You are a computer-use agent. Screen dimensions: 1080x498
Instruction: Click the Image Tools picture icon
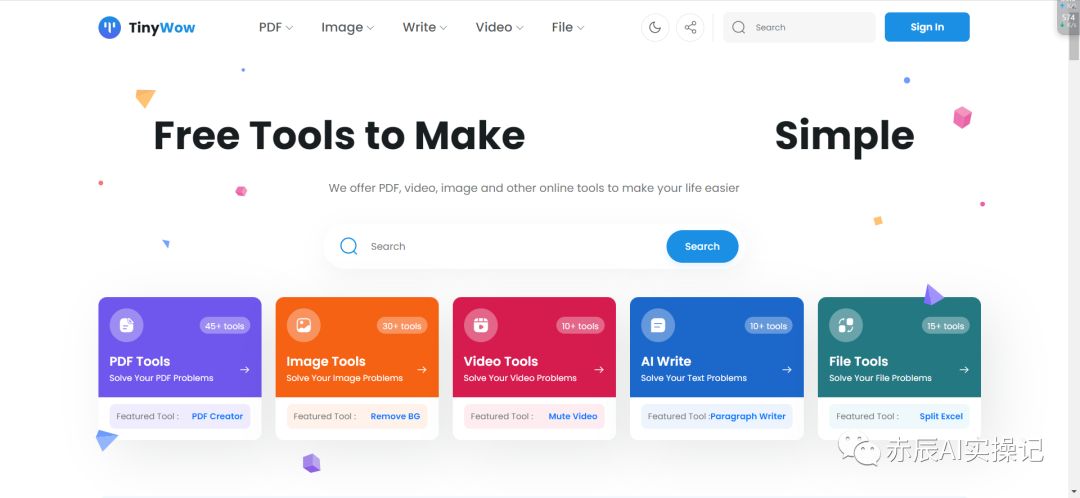click(304, 325)
